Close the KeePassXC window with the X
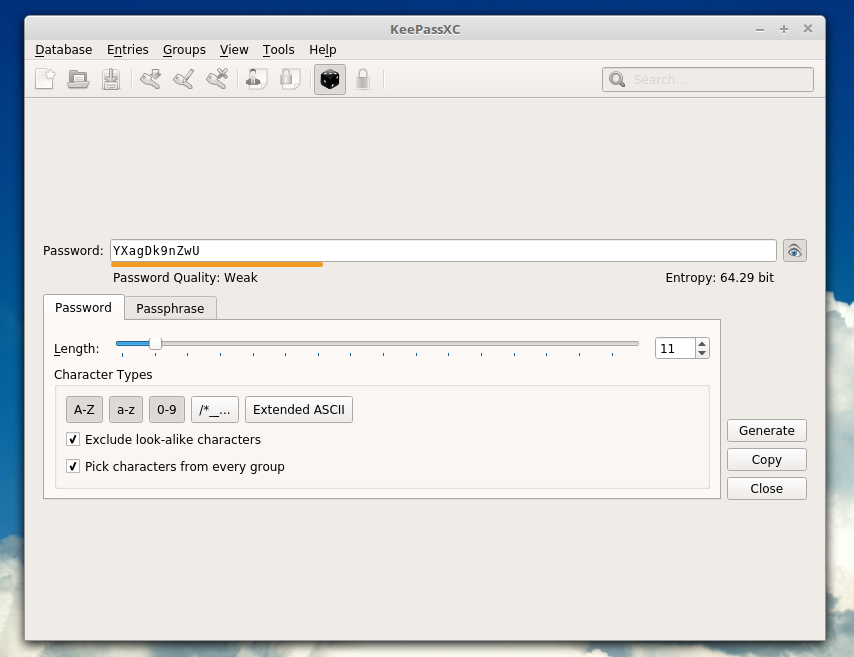The image size is (854, 657). 808,29
